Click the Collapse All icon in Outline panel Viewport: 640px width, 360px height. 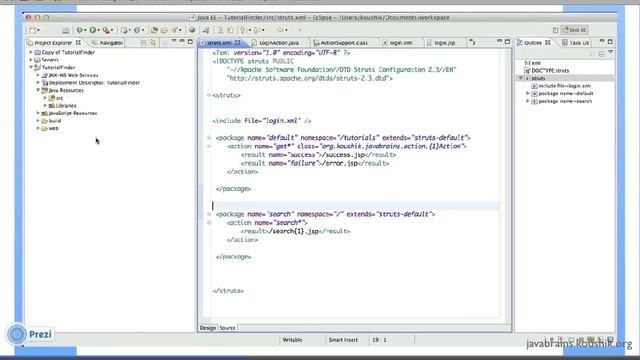click(602, 54)
